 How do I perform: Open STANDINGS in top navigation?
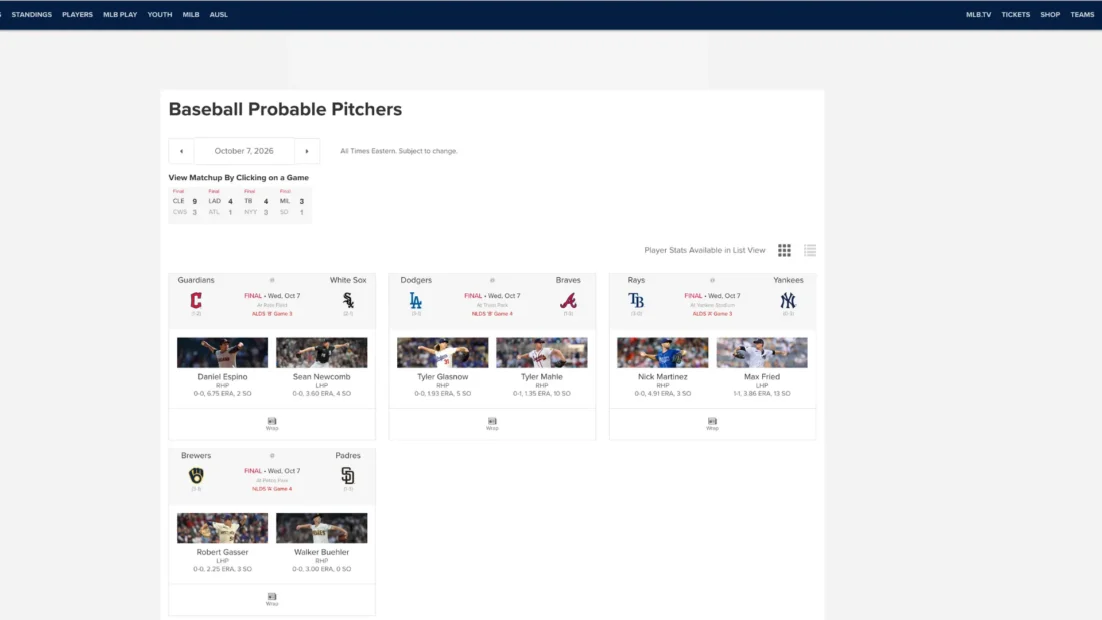32,15
